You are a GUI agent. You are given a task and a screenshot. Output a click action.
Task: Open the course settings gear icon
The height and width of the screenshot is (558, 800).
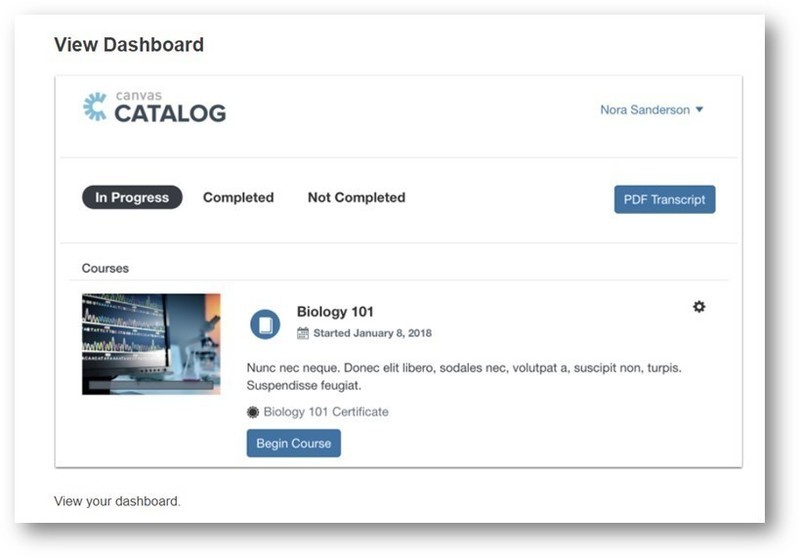[x=699, y=307]
